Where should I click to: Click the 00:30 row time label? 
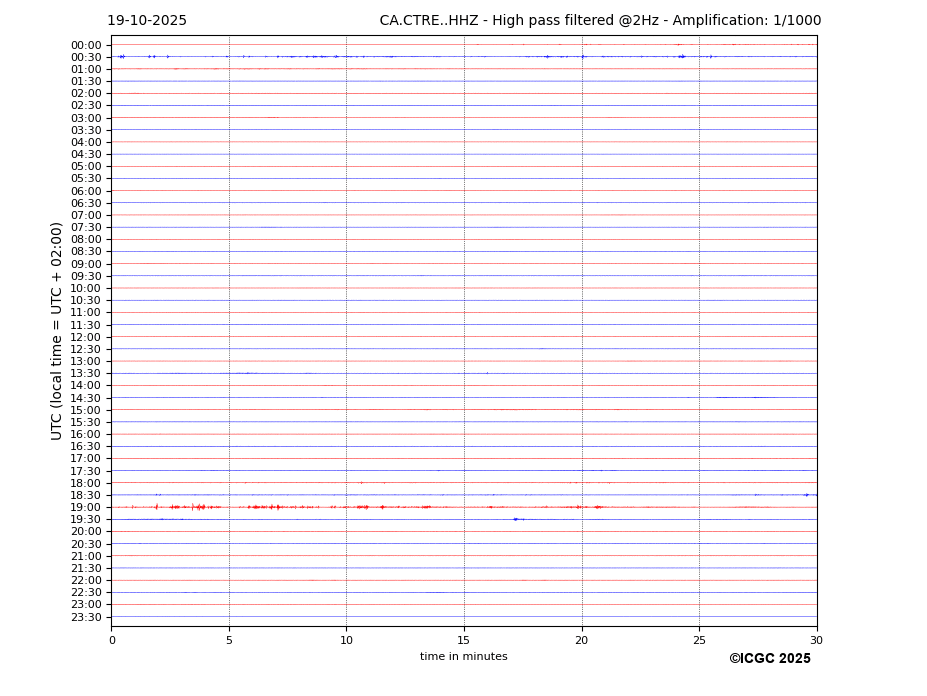coord(85,57)
